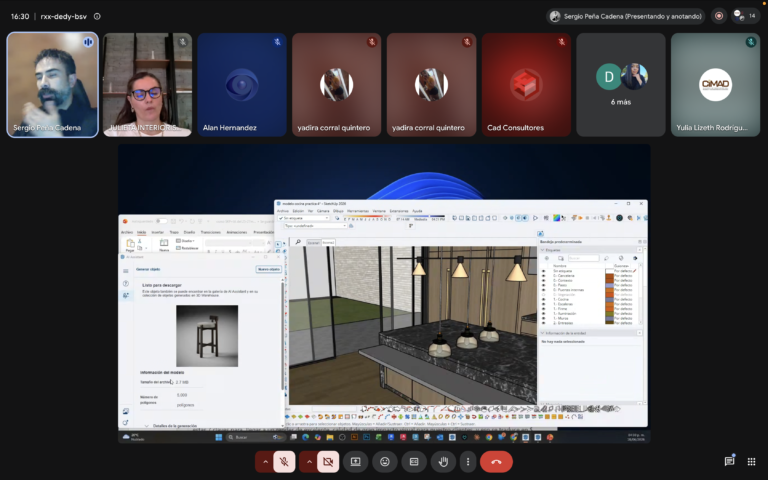Open the Ayuda menu in SketchUp
This screenshot has width=768, height=480.
(417, 211)
